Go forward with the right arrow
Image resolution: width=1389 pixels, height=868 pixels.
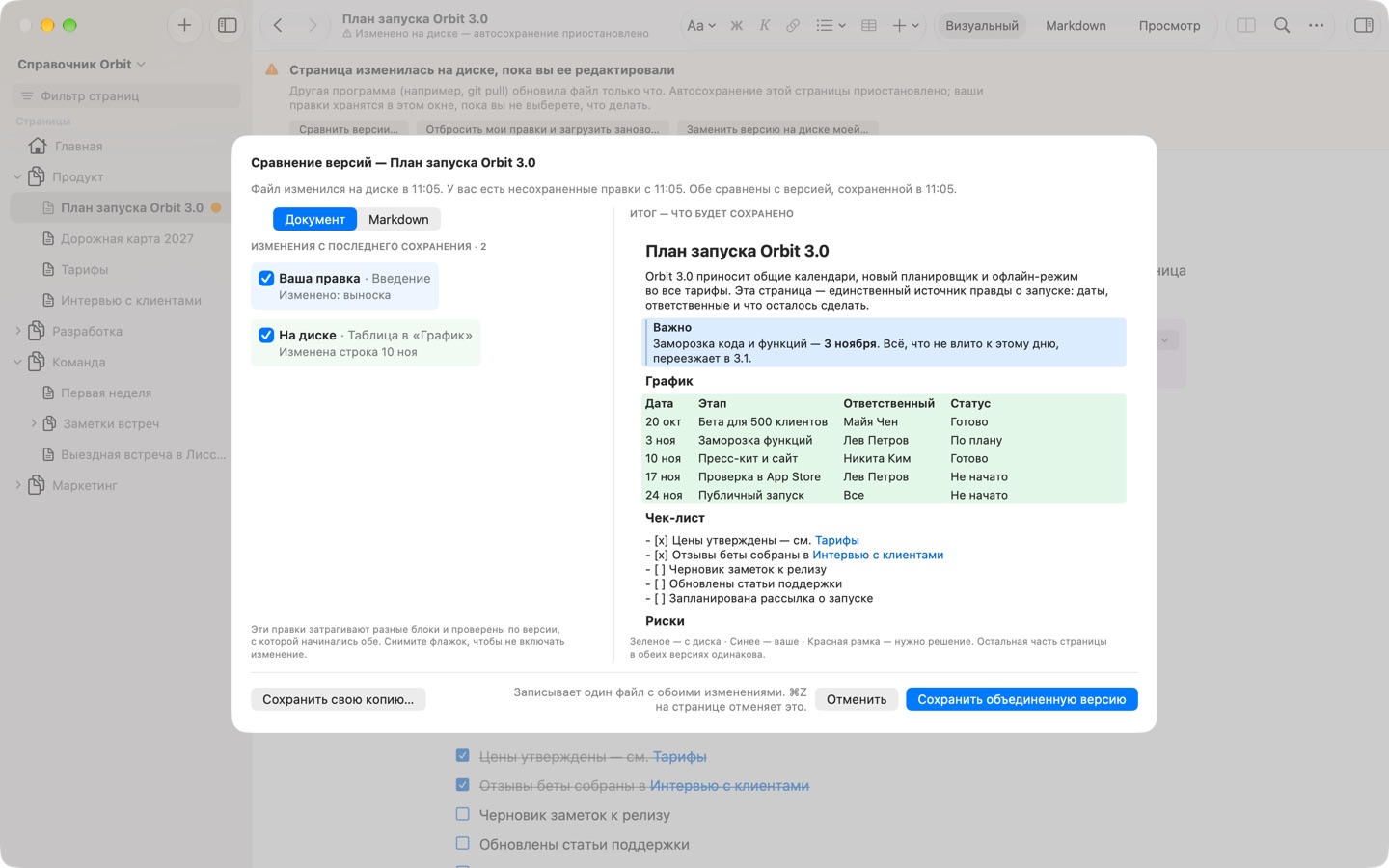tap(313, 26)
